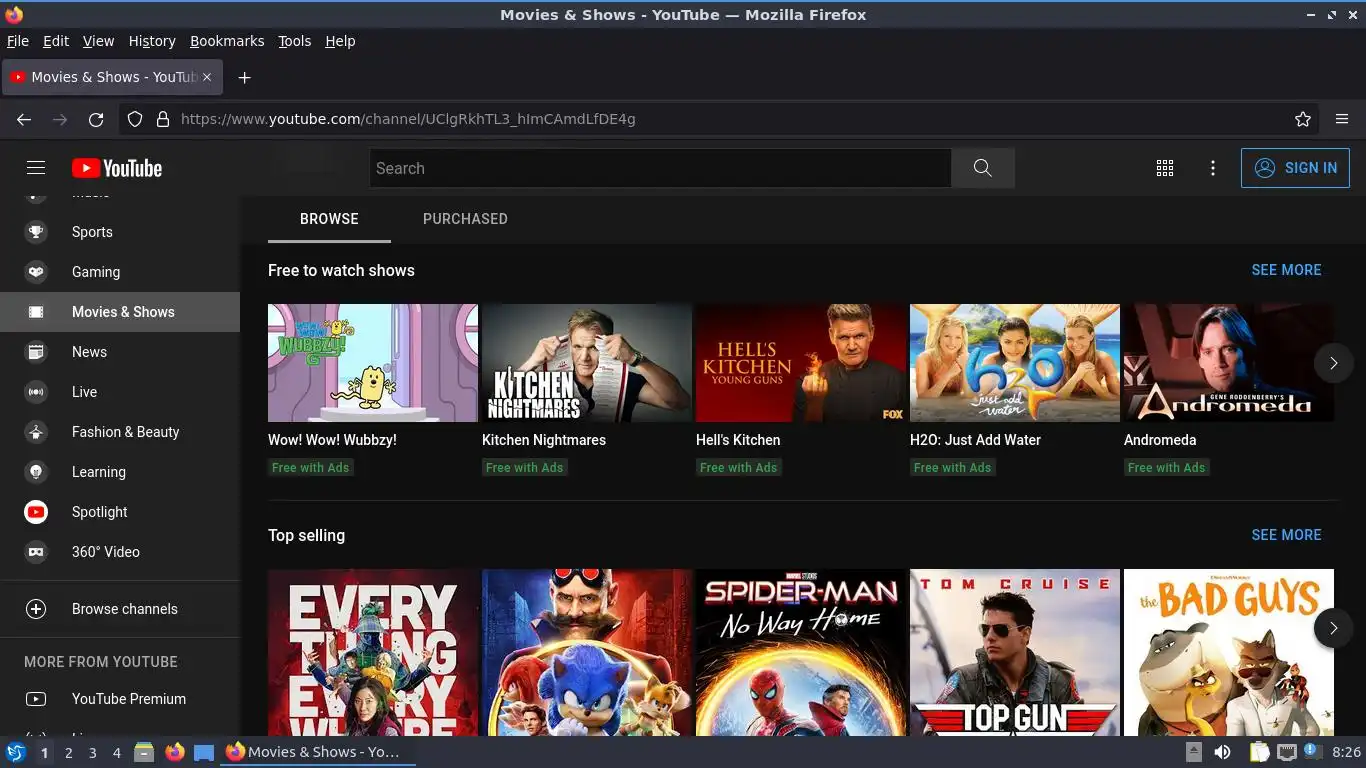This screenshot has width=1366, height=768.
Task: Click SEE MORE for Free to watch shows
Action: 1286,270
